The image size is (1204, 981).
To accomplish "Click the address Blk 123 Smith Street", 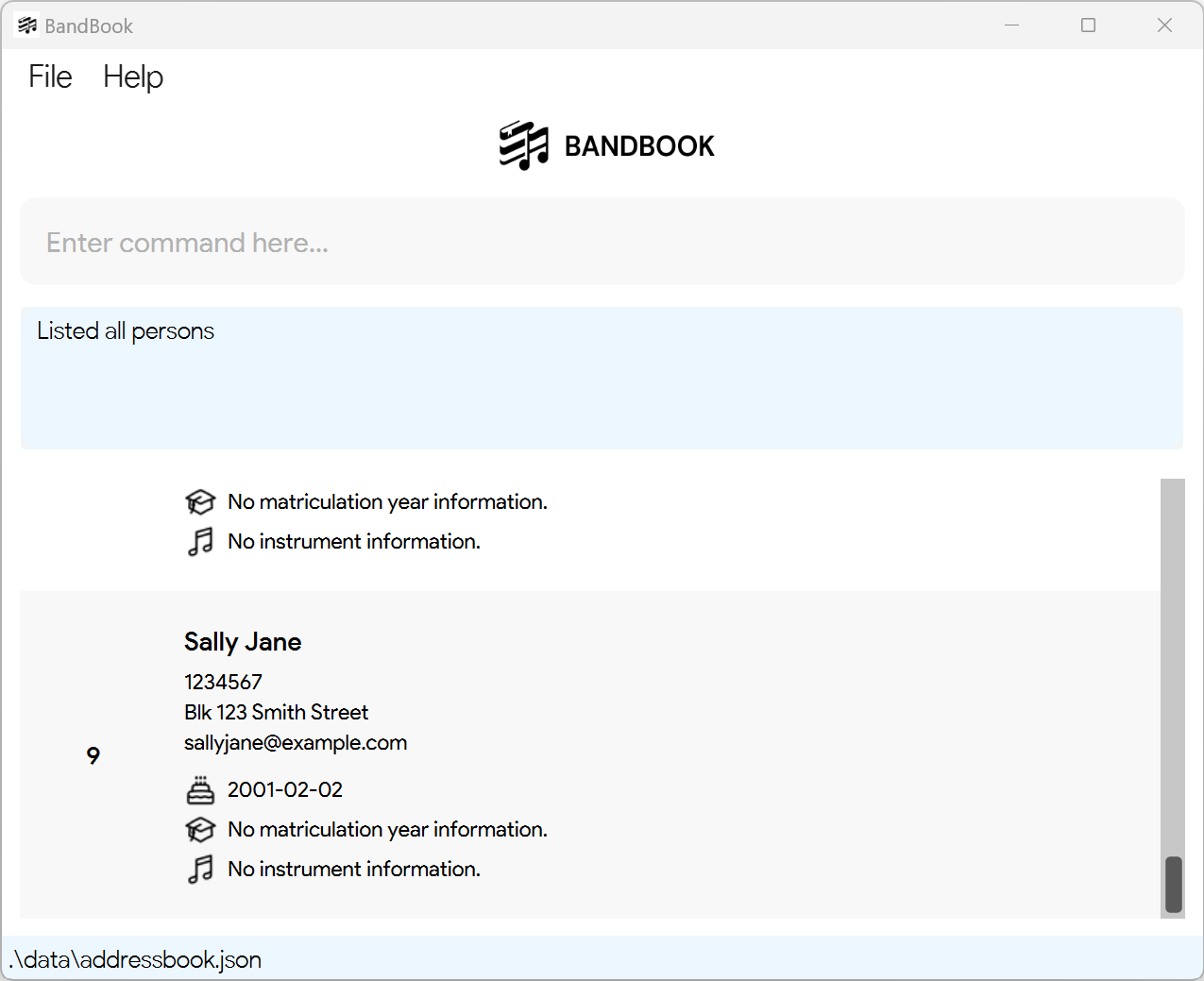I will tap(276, 712).
